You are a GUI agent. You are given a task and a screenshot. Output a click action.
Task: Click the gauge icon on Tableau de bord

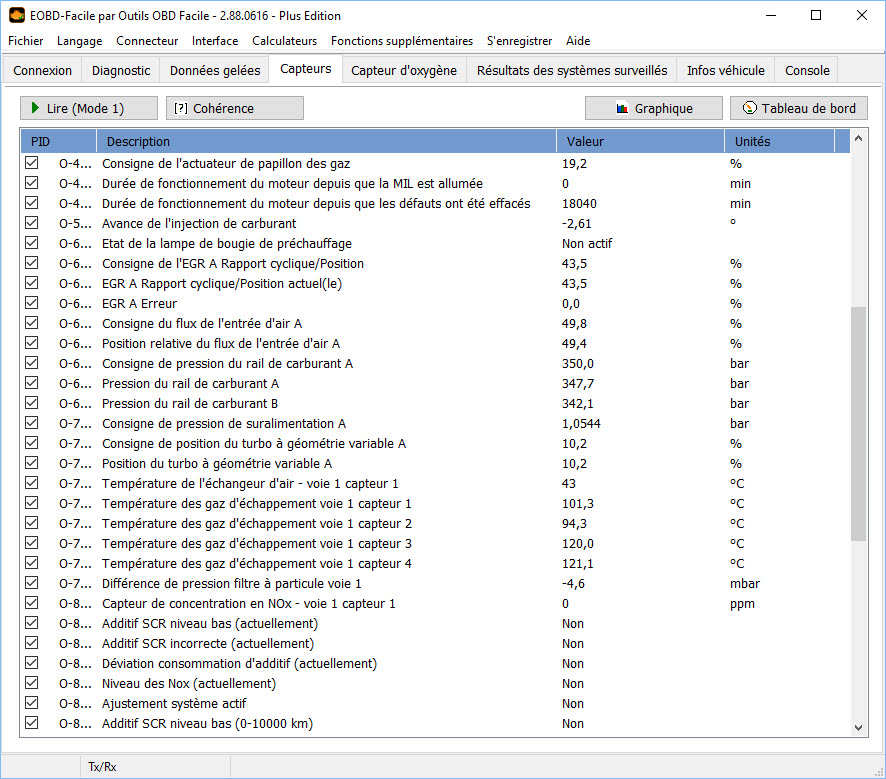pyautogui.click(x=747, y=108)
